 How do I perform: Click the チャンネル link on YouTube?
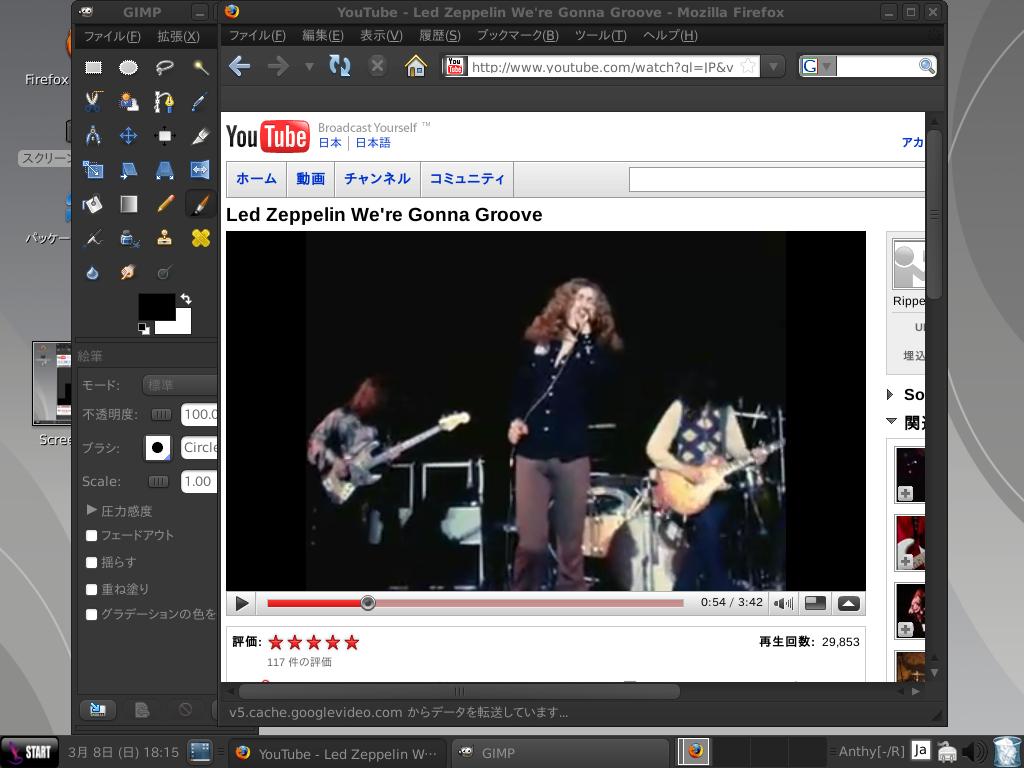(377, 179)
